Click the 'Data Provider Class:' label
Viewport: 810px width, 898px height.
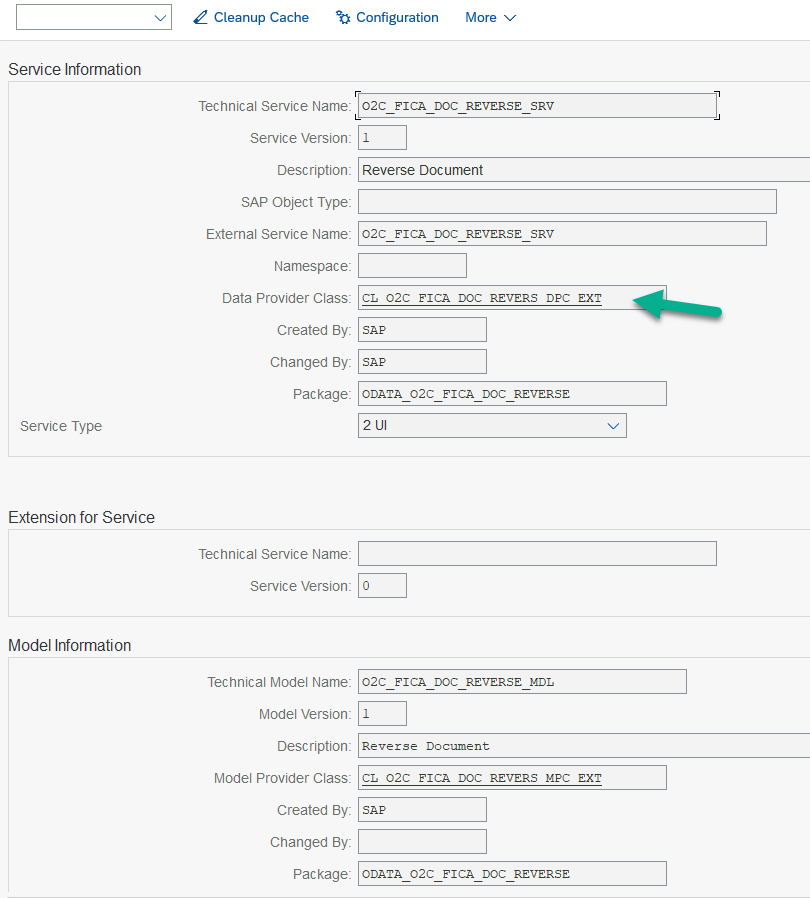[x=286, y=298]
